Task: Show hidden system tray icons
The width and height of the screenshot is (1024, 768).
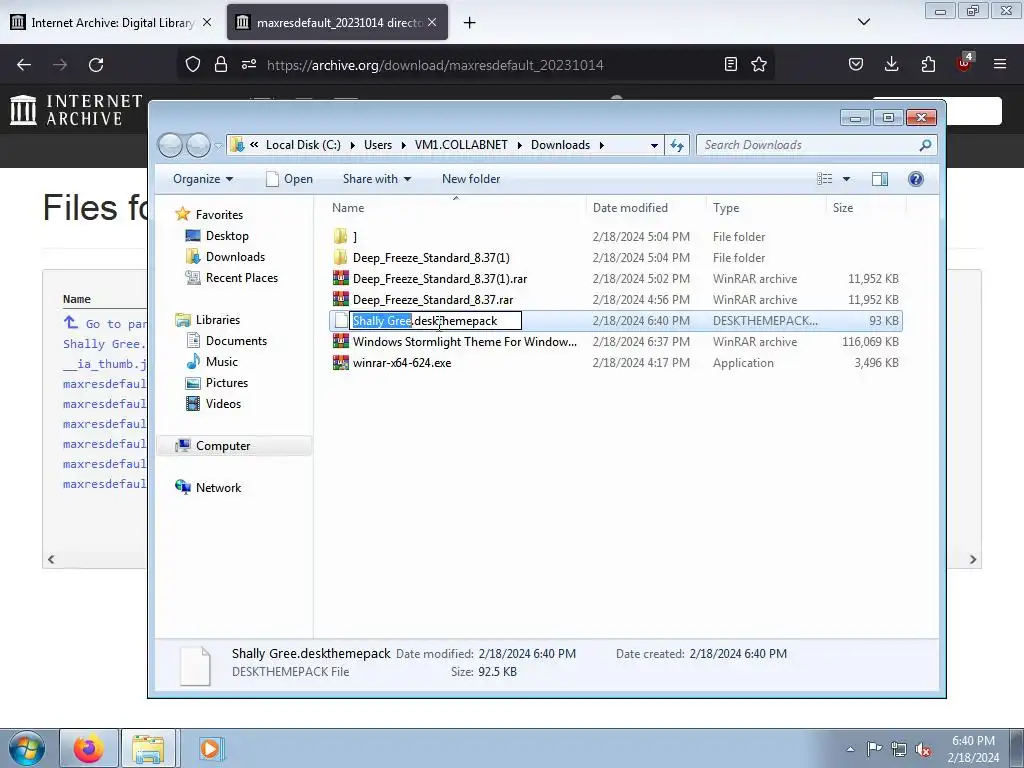Action: (x=850, y=749)
